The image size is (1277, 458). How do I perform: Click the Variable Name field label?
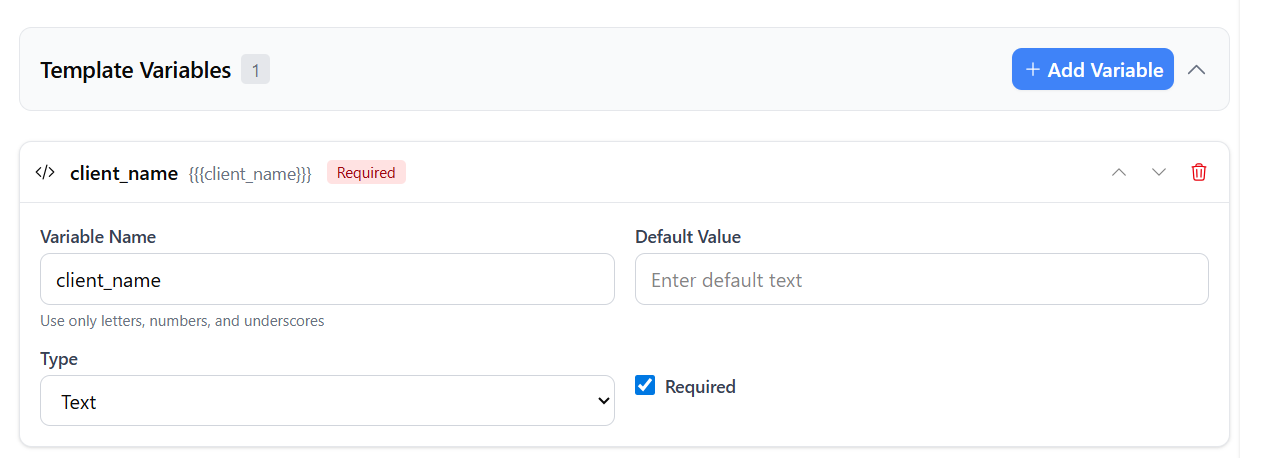[98, 237]
